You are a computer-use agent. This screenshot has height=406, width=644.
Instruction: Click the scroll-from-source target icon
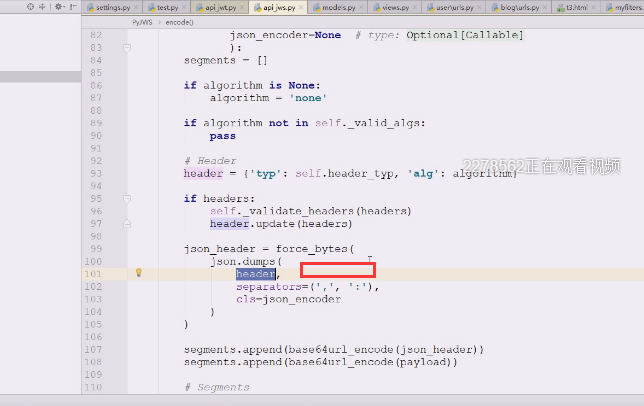click(30, 7)
